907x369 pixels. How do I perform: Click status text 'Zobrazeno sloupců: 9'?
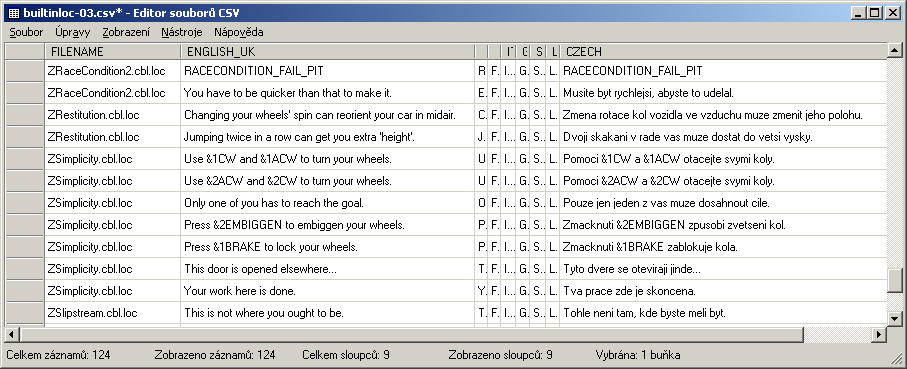(x=500, y=355)
